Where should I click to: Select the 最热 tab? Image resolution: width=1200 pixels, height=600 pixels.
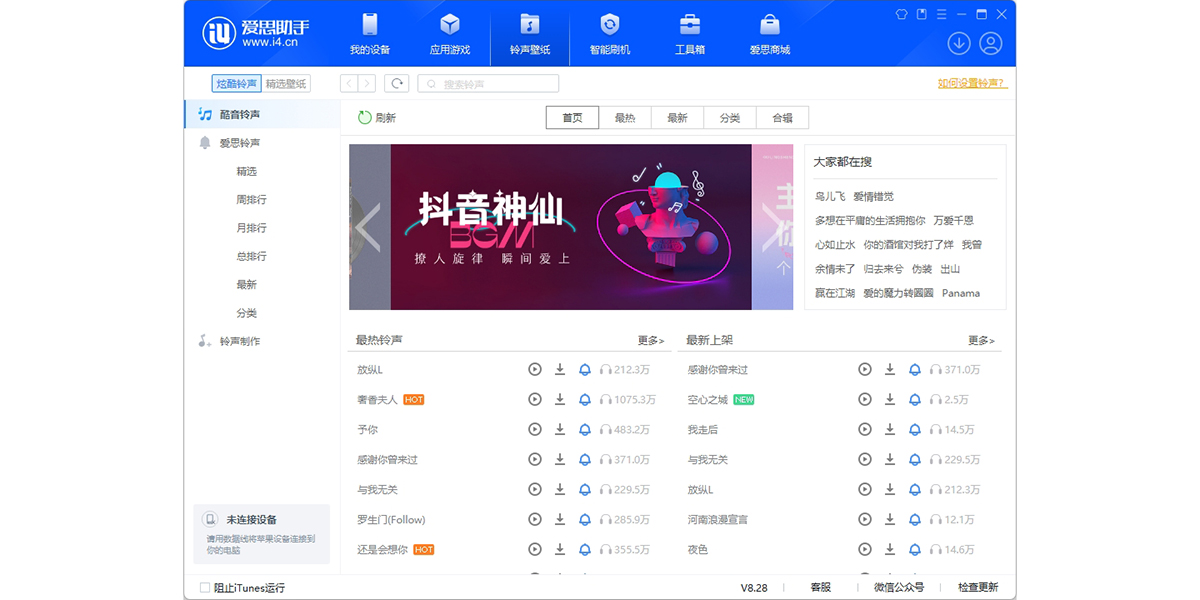pyautogui.click(x=625, y=118)
